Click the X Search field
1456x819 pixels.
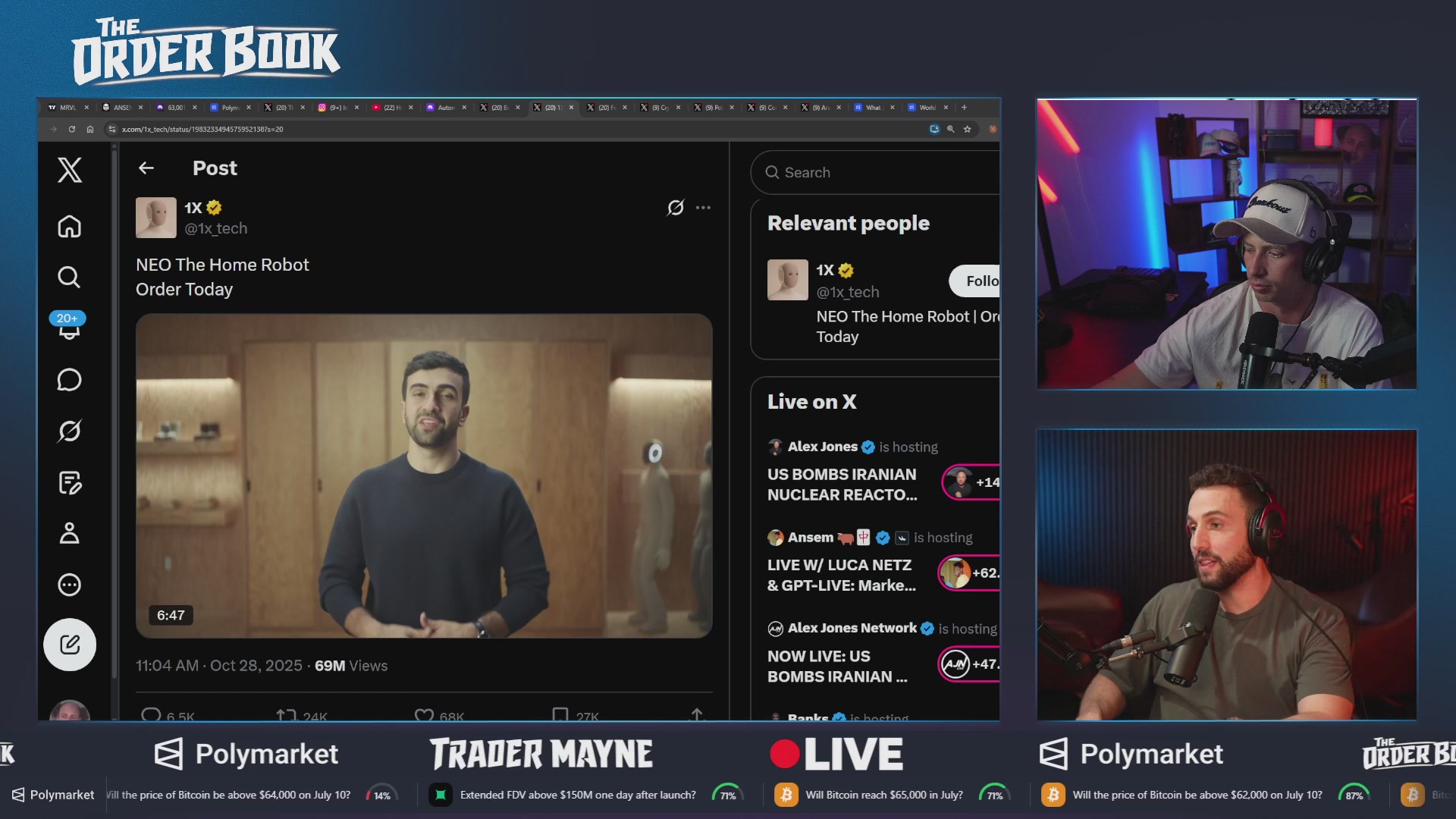point(876,172)
